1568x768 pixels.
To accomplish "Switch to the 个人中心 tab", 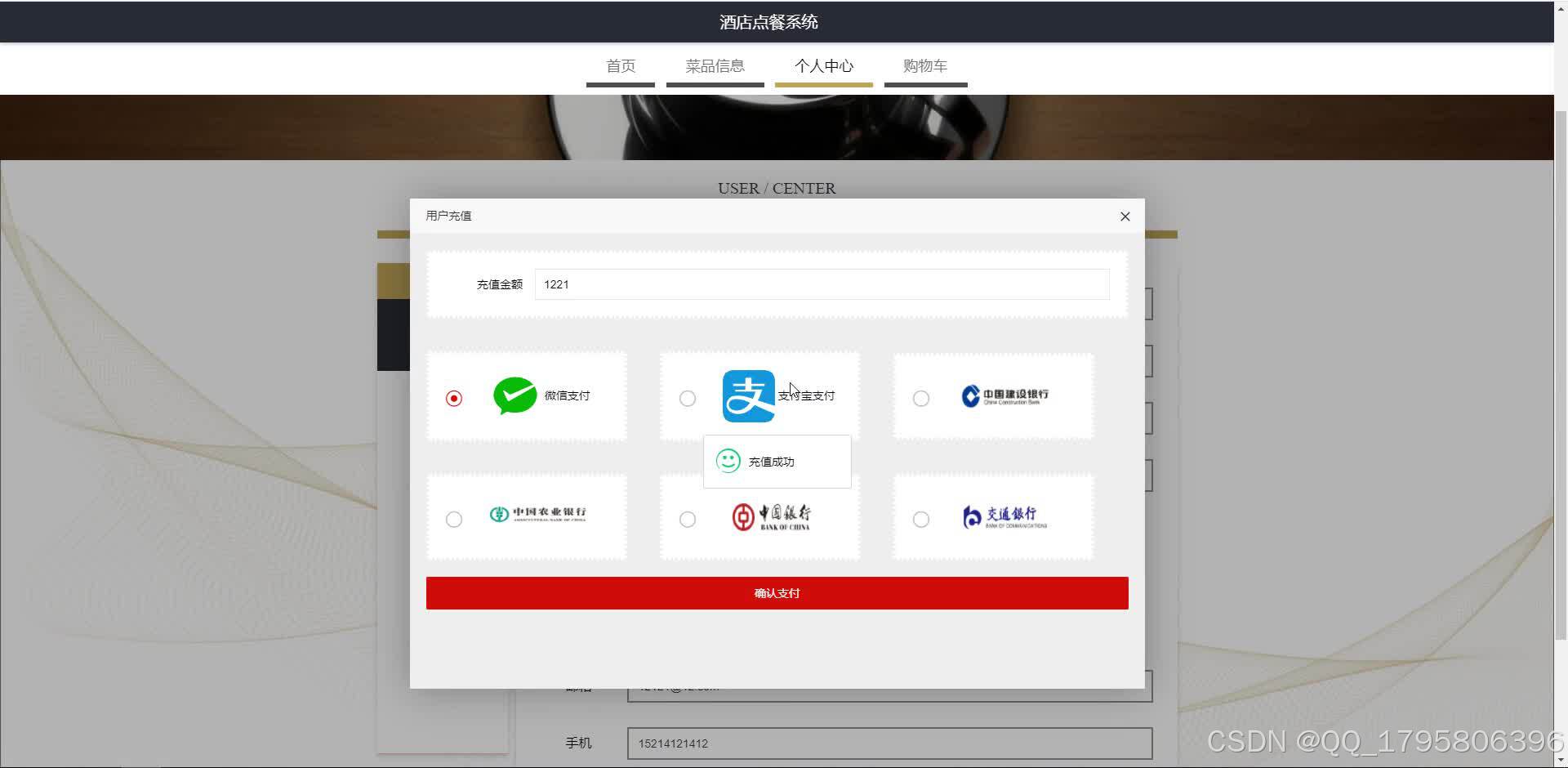I will (824, 66).
